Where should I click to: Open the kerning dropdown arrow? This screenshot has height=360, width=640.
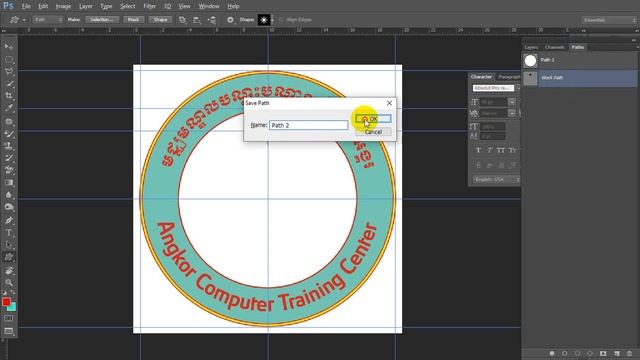pyautogui.click(x=512, y=113)
